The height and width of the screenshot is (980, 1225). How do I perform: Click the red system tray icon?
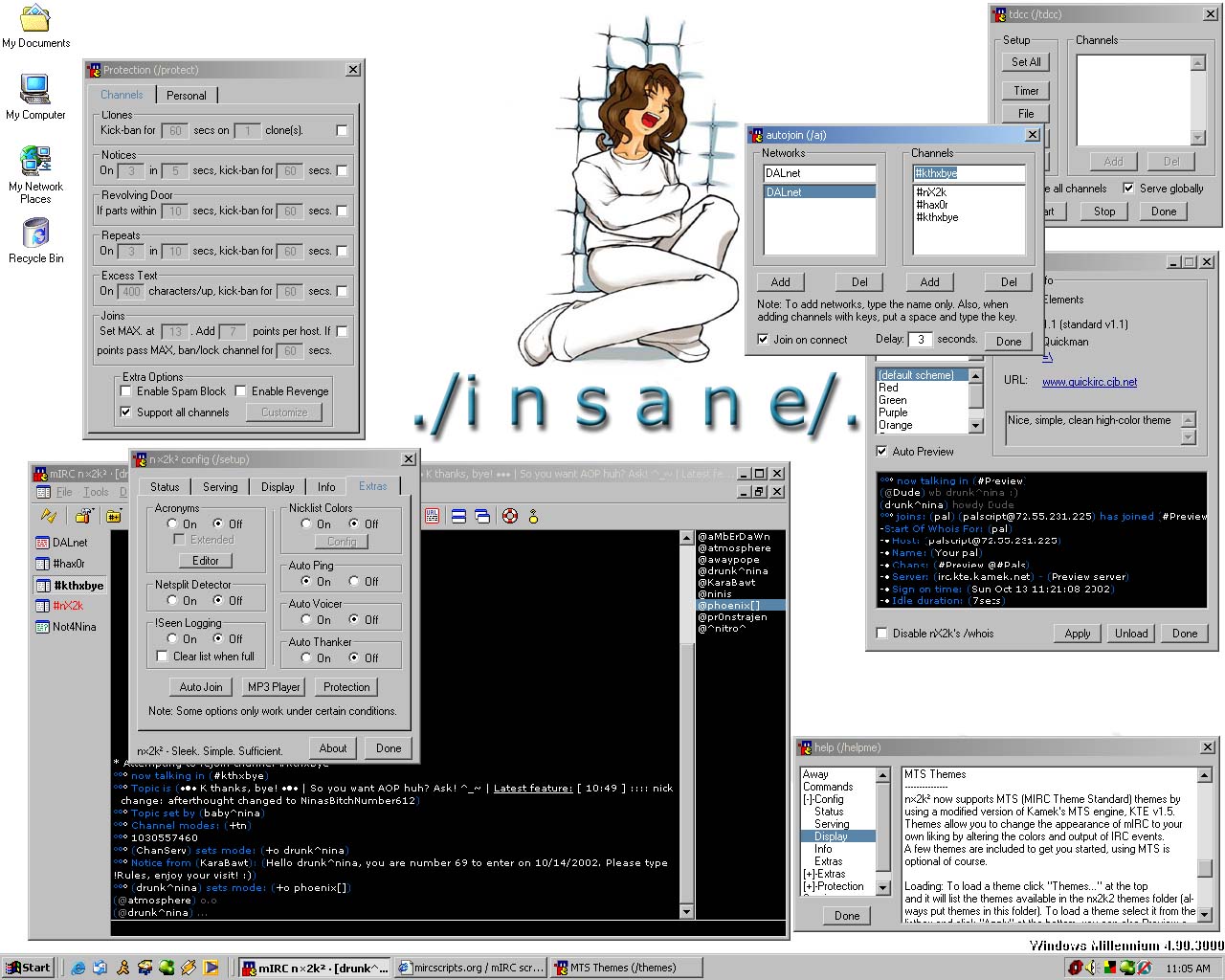point(1076,968)
